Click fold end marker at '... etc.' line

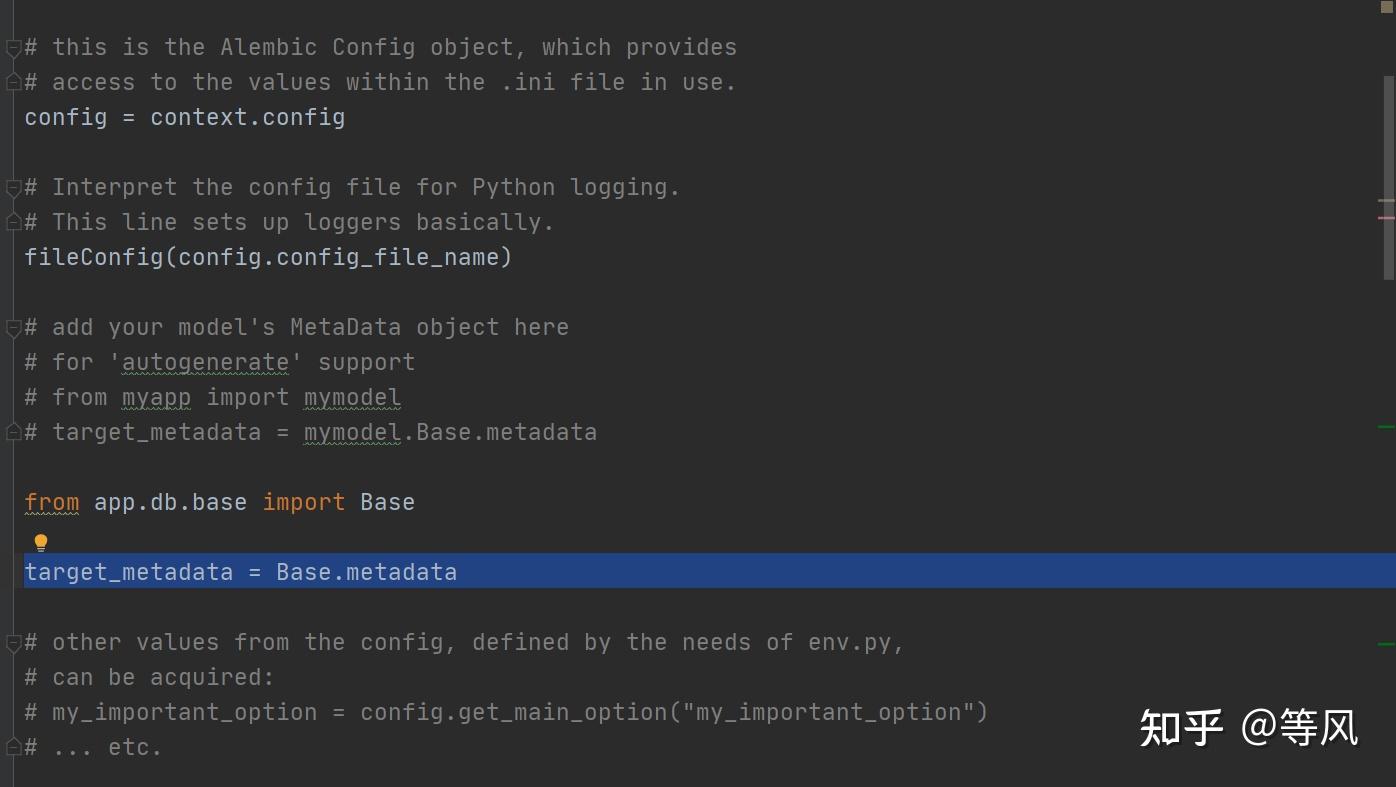pos(13,747)
